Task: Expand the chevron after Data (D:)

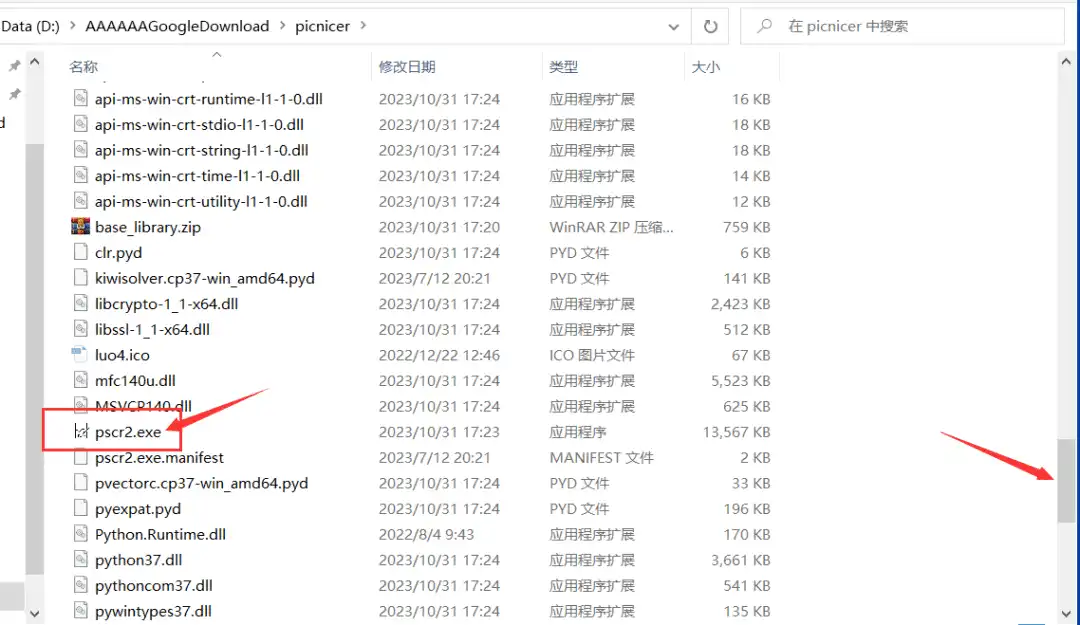Action: point(72,26)
